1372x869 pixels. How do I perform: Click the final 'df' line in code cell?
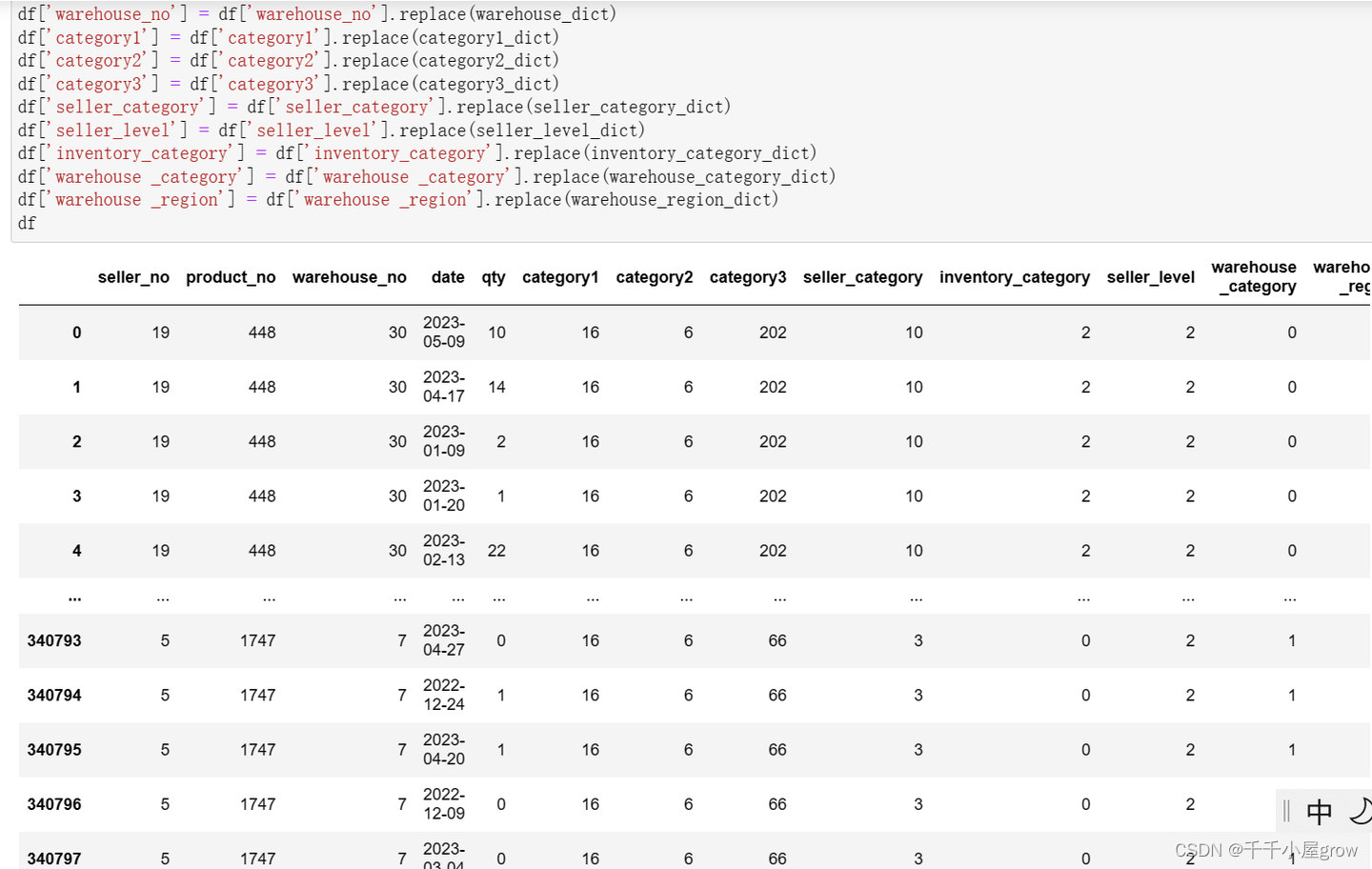point(27,223)
